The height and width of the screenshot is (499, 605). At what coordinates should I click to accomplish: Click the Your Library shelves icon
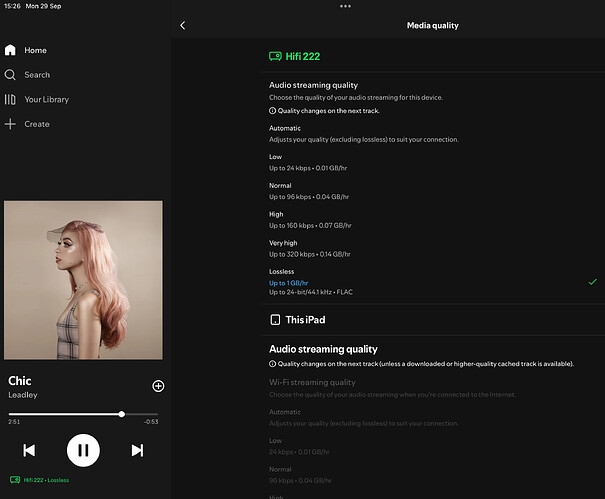[10, 100]
